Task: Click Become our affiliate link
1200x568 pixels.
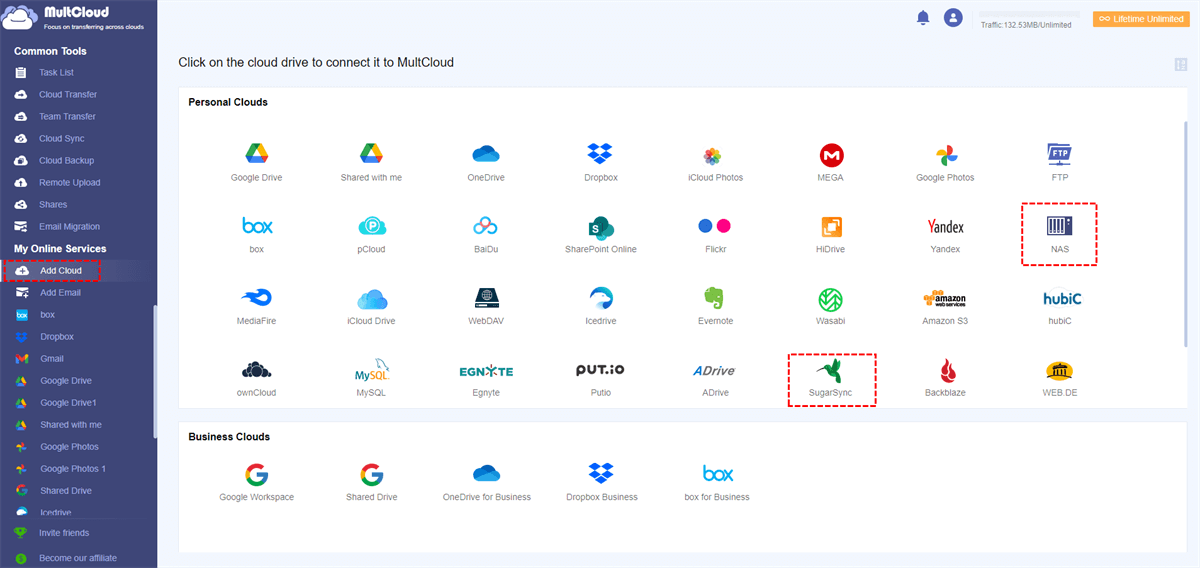Action: tap(78, 558)
